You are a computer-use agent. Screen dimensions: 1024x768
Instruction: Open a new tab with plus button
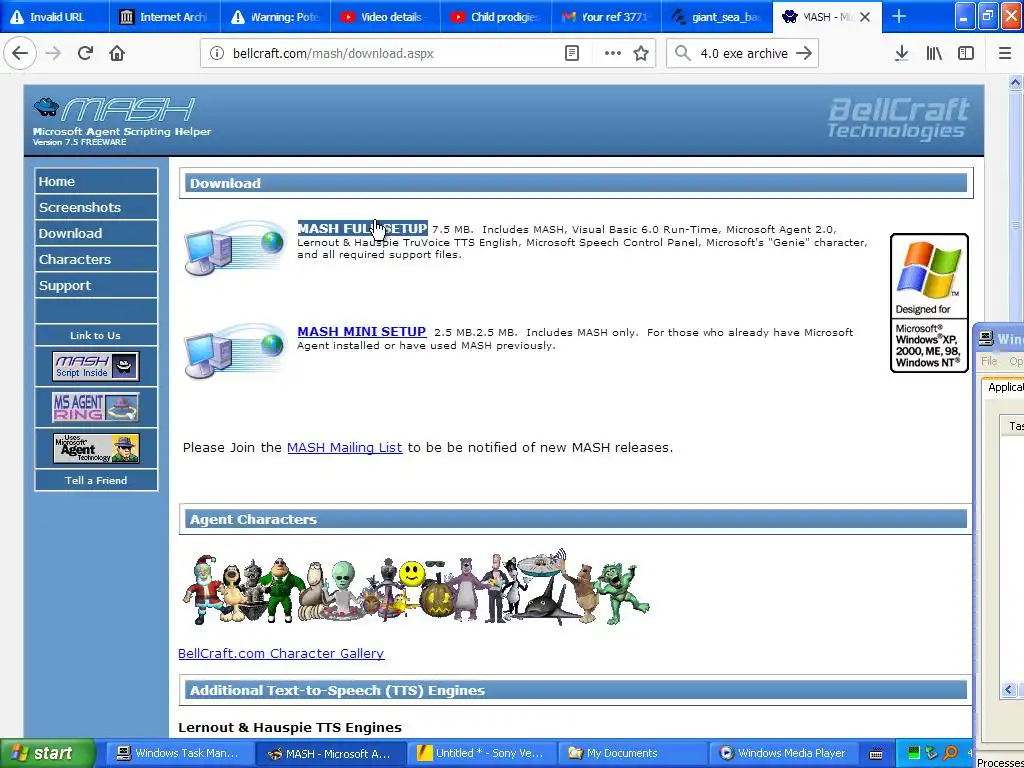click(899, 17)
